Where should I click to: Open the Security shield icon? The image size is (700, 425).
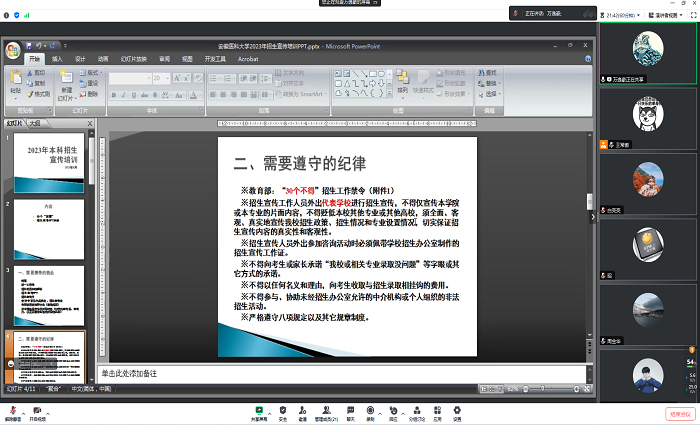click(x=283, y=410)
